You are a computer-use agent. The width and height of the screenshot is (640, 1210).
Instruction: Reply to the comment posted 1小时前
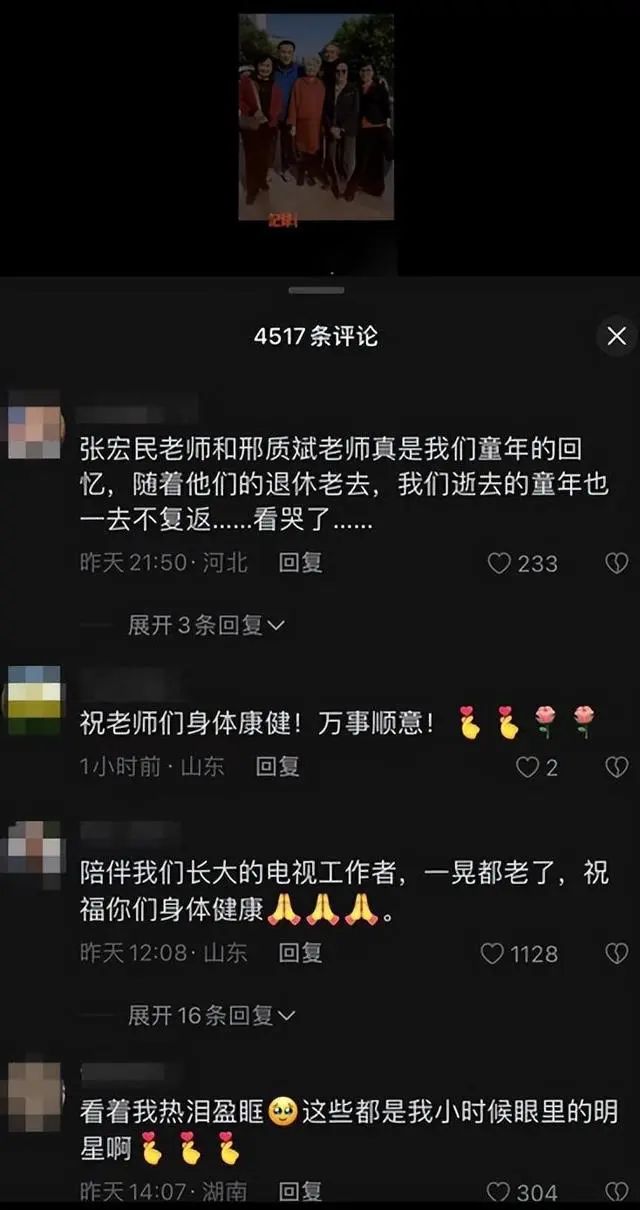click(x=277, y=767)
